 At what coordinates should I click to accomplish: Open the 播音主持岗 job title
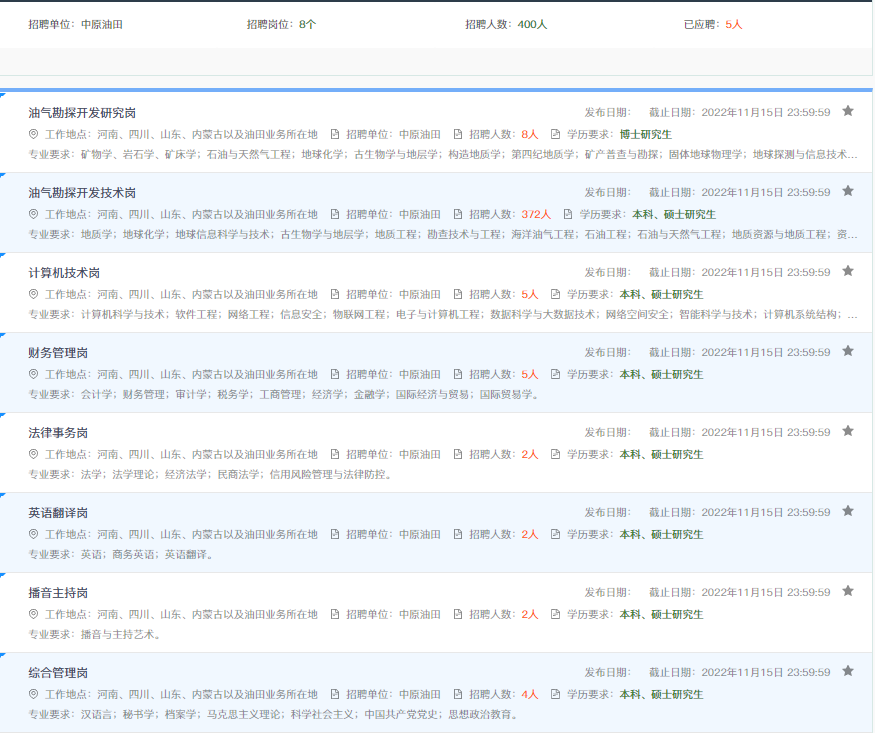click(x=58, y=592)
